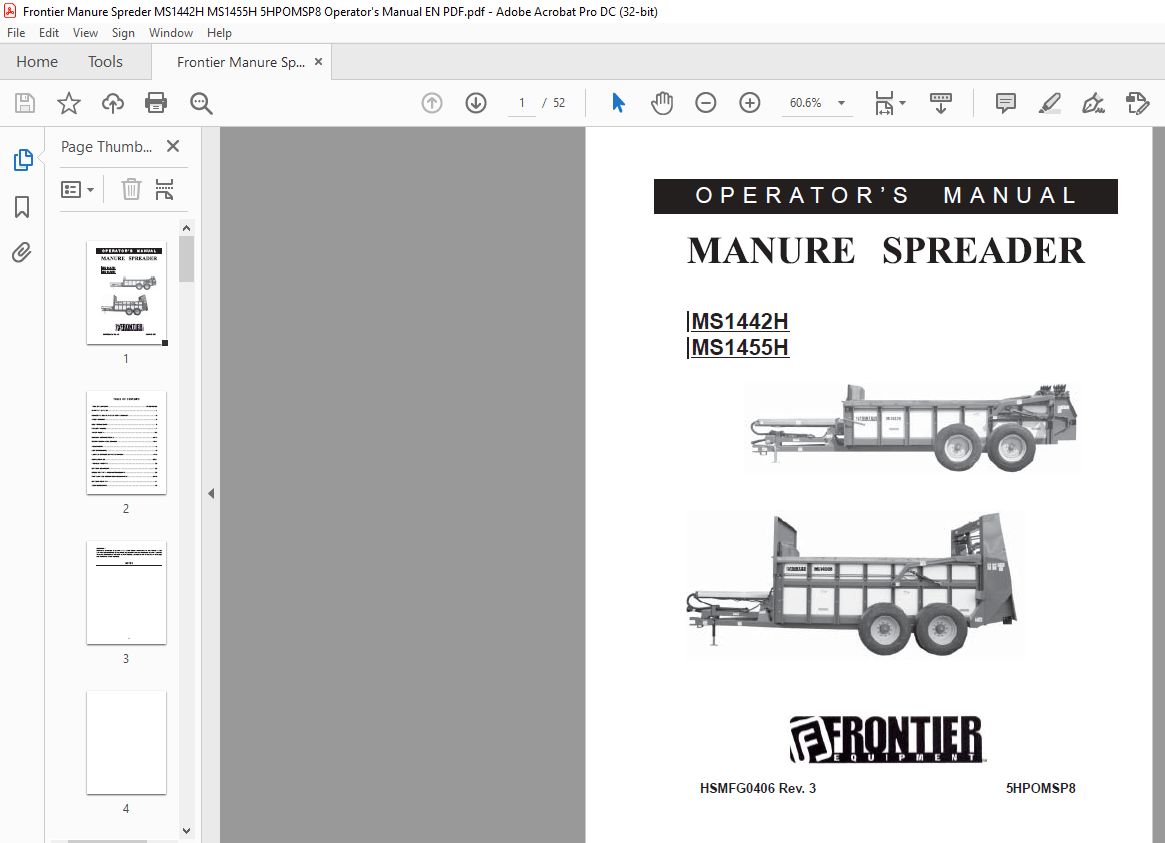Go to previous page arrow
Screen dimensions: 1165x843
click(432, 102)
